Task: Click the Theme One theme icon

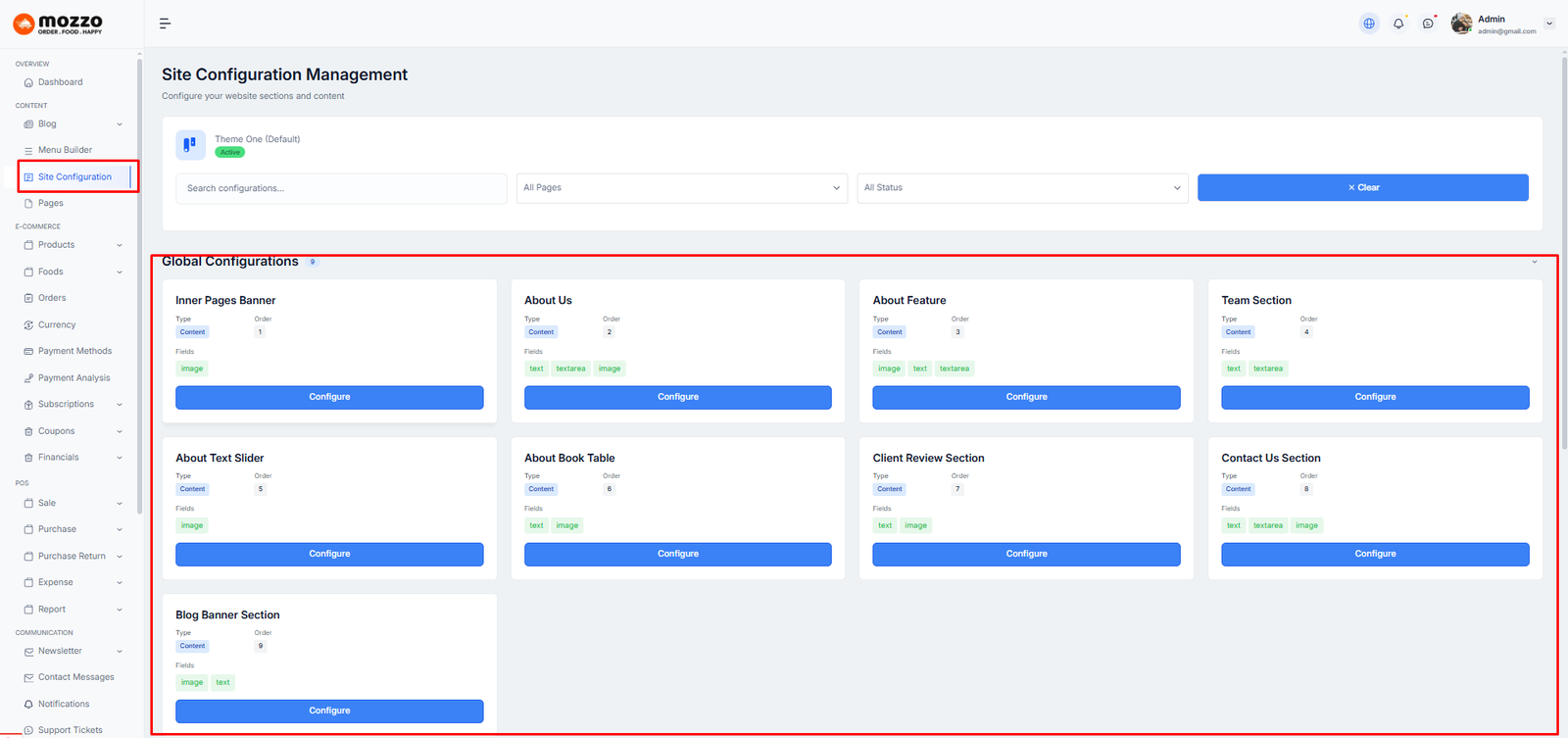Action: [x=190, y=145]
